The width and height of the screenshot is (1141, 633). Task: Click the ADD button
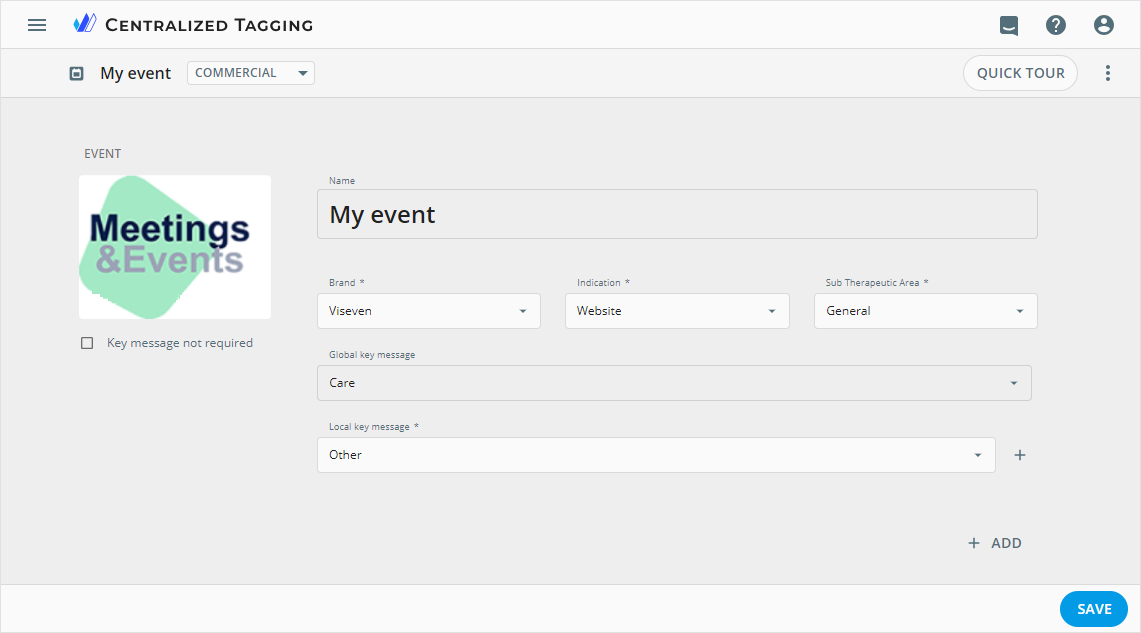tap(995, 543)
